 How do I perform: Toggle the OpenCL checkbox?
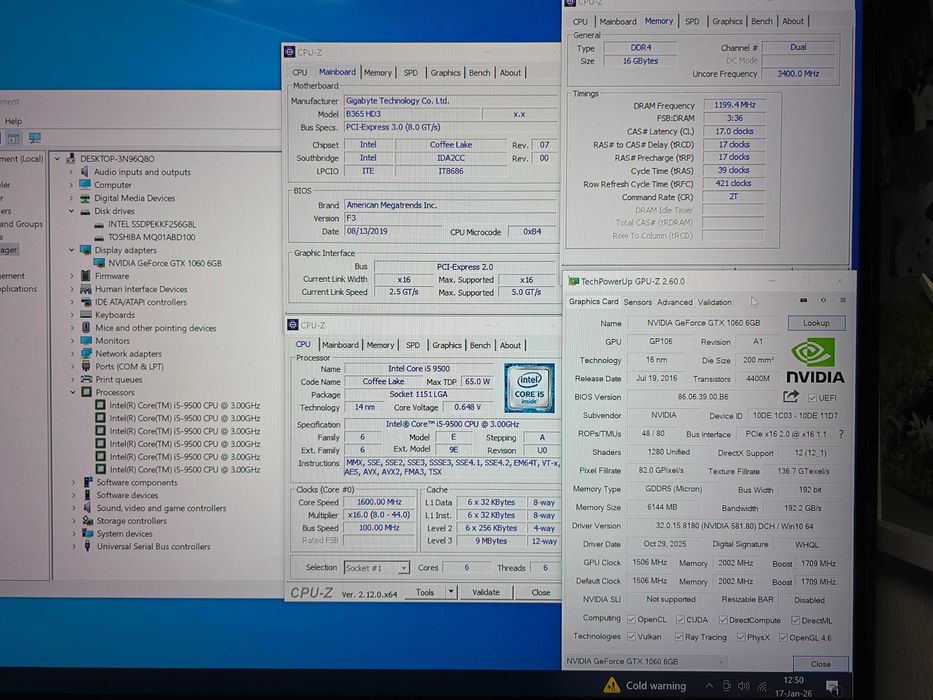pos(631,619)
